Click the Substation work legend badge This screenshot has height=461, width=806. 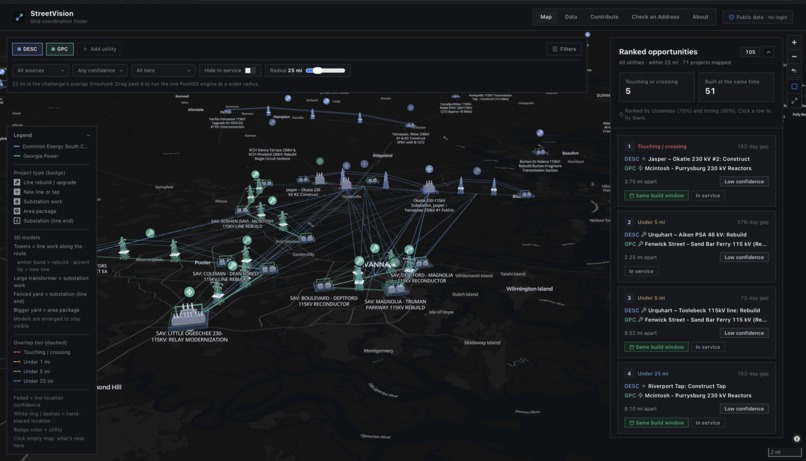[x=17, y=201]
